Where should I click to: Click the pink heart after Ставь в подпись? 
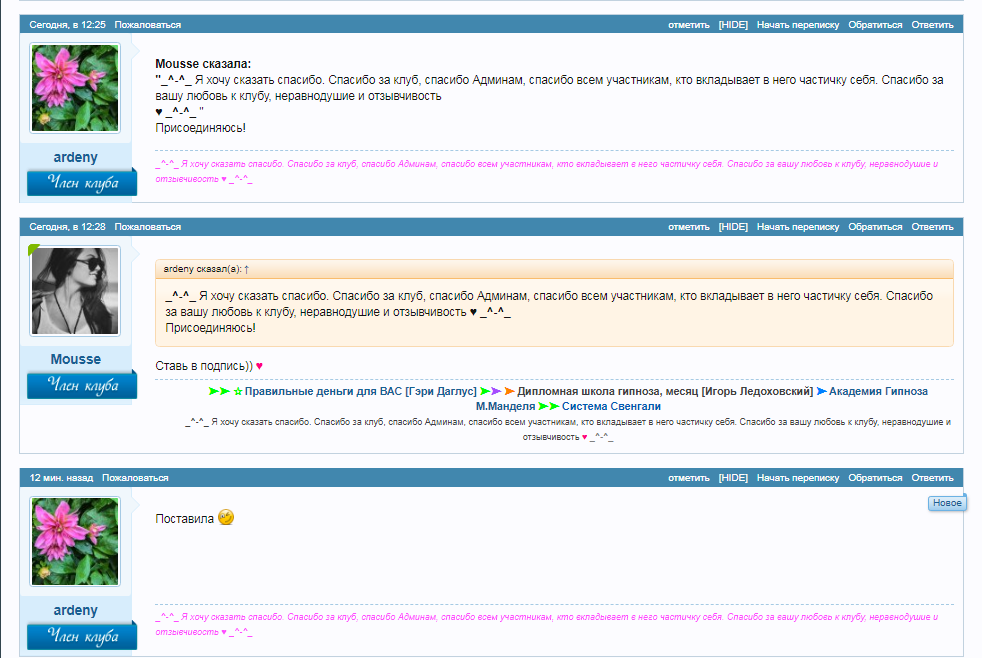click(259, 366)
